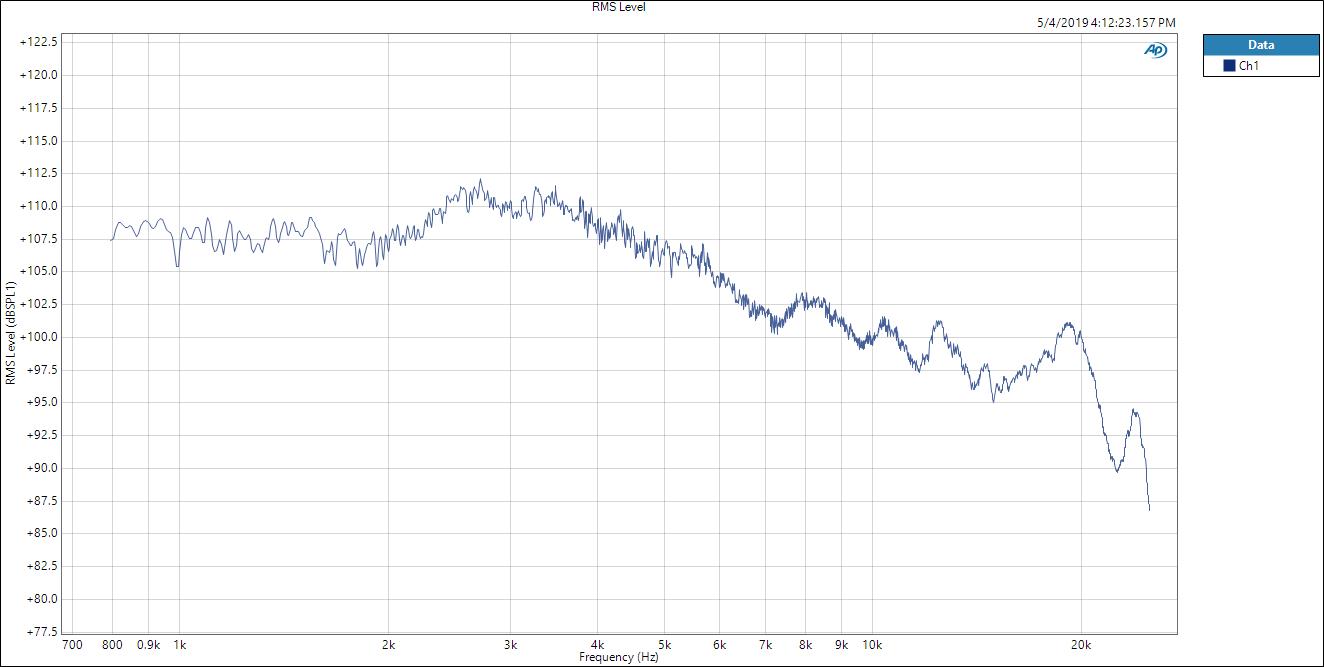Click the +97.5 y-axis tick label
This screenshot has height=667, width=1324.
[42, 370]
